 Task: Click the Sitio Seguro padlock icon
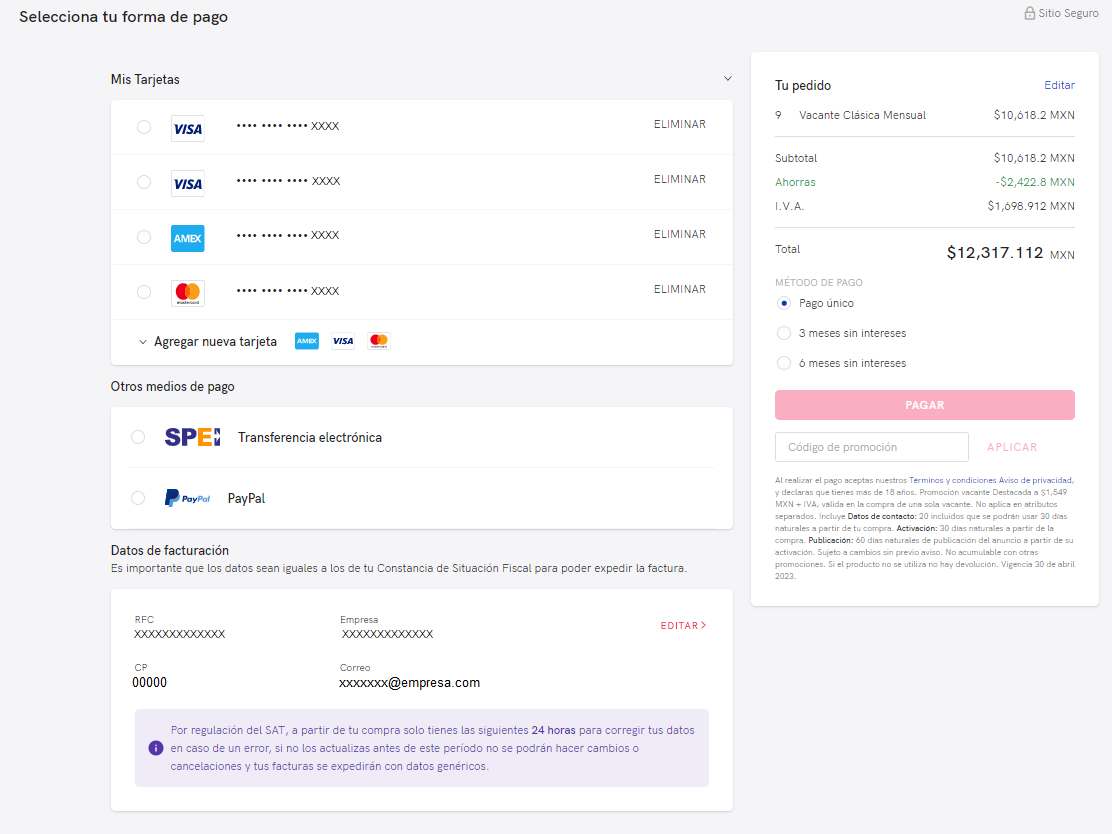pyautogui.click(x=1029, y=14)
